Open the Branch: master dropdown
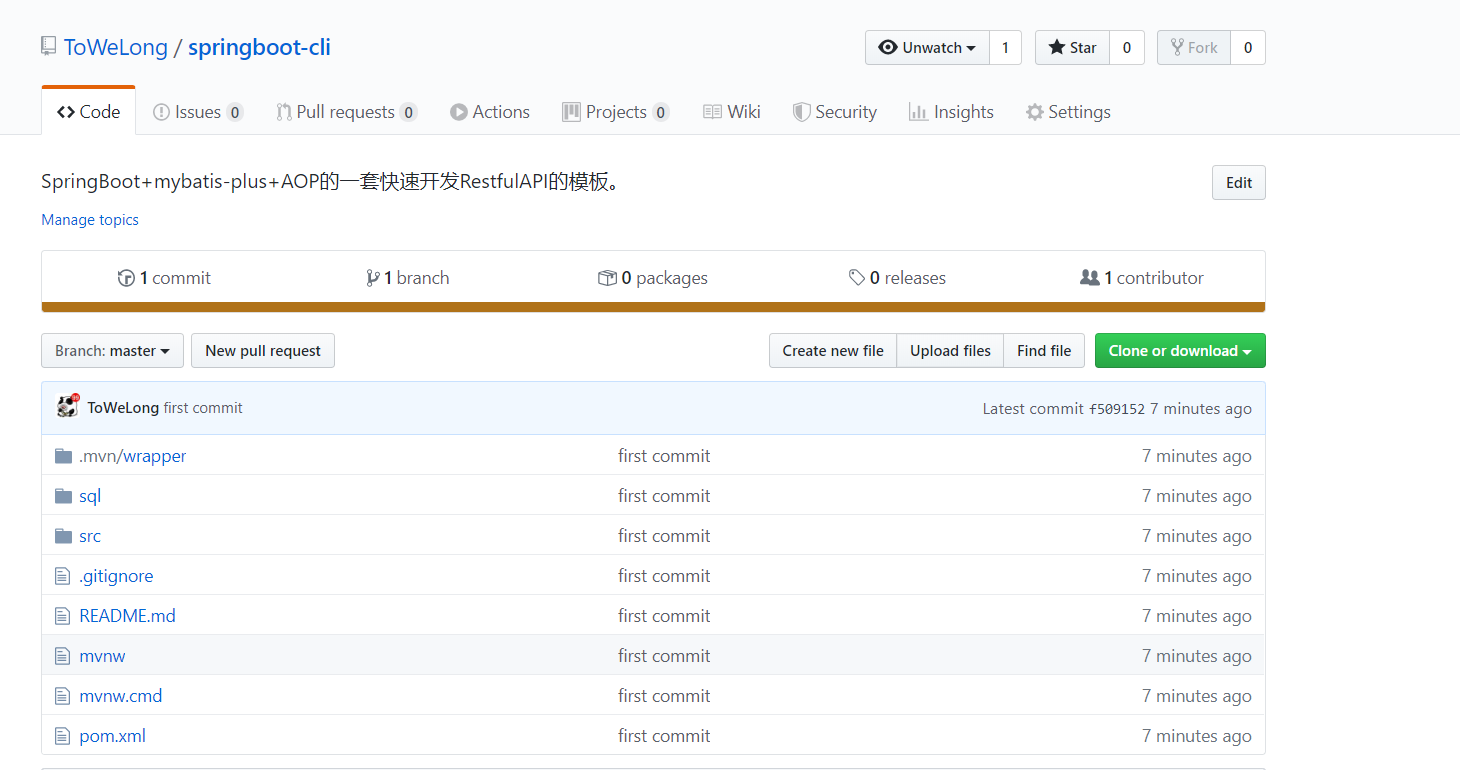Image resolution: width=1460 pixels, height=770 pixels. (x=112, y=351)
